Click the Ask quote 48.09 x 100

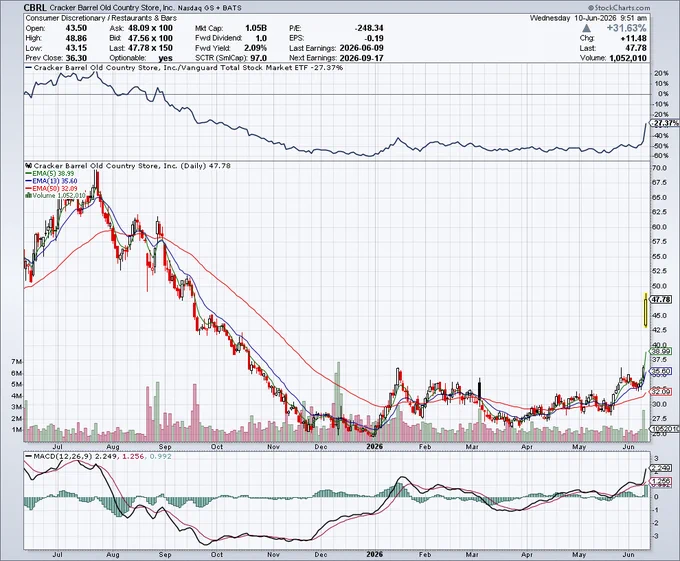click(x=150, y=28)
